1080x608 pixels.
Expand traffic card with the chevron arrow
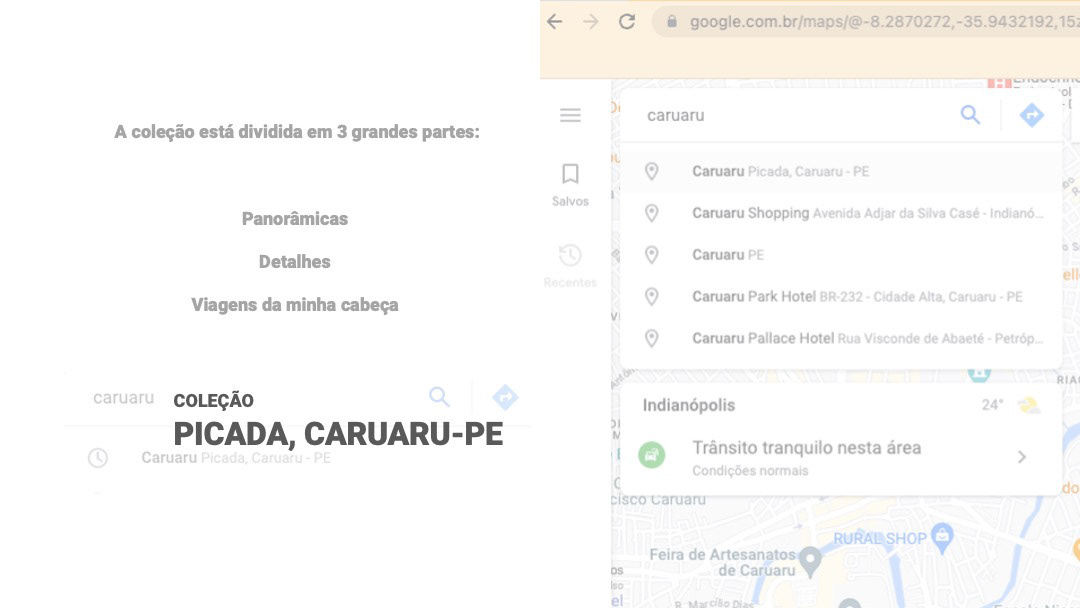point(1022,457)
